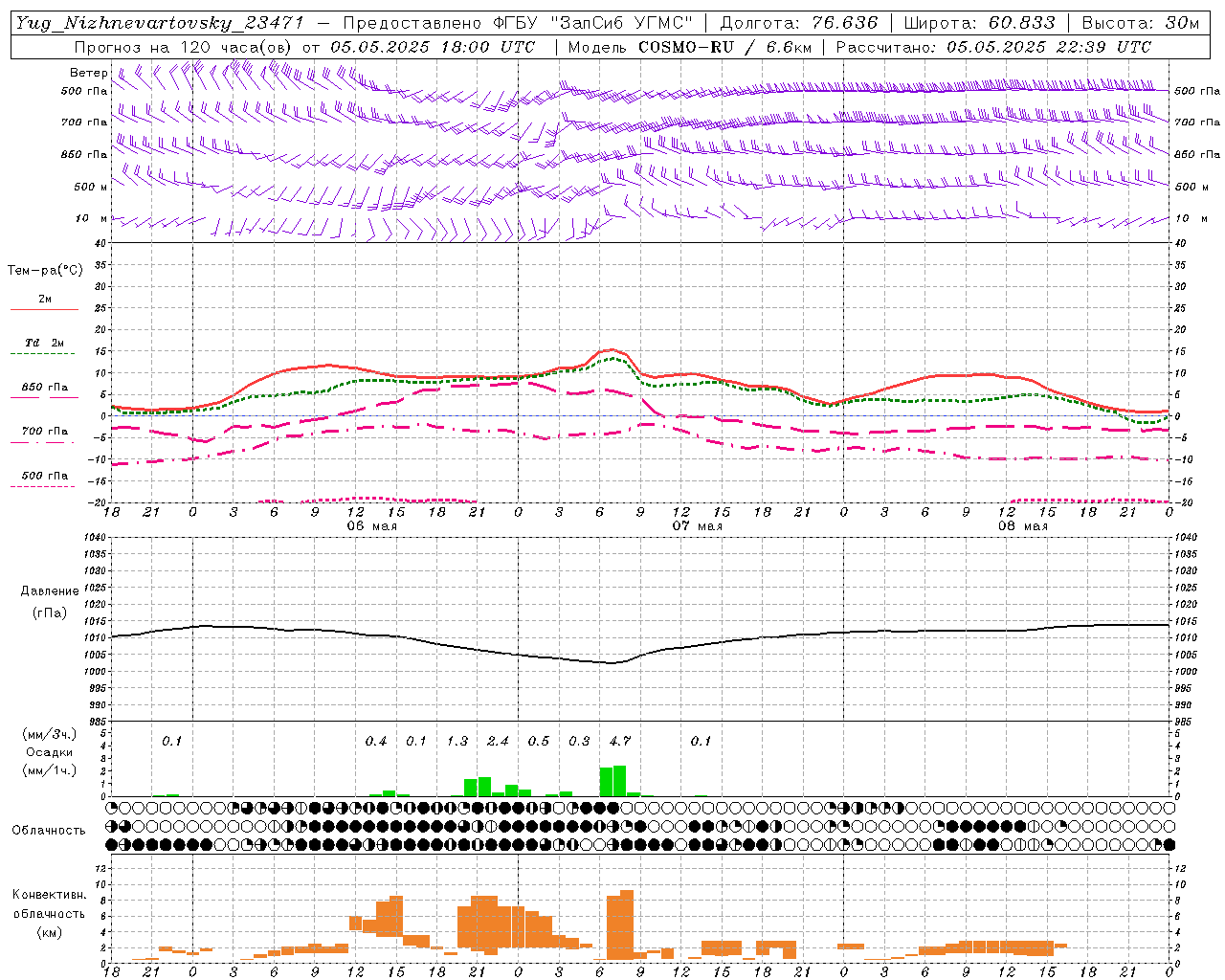
Task: Click the 08 мая date label
Action: (1022, 526)
